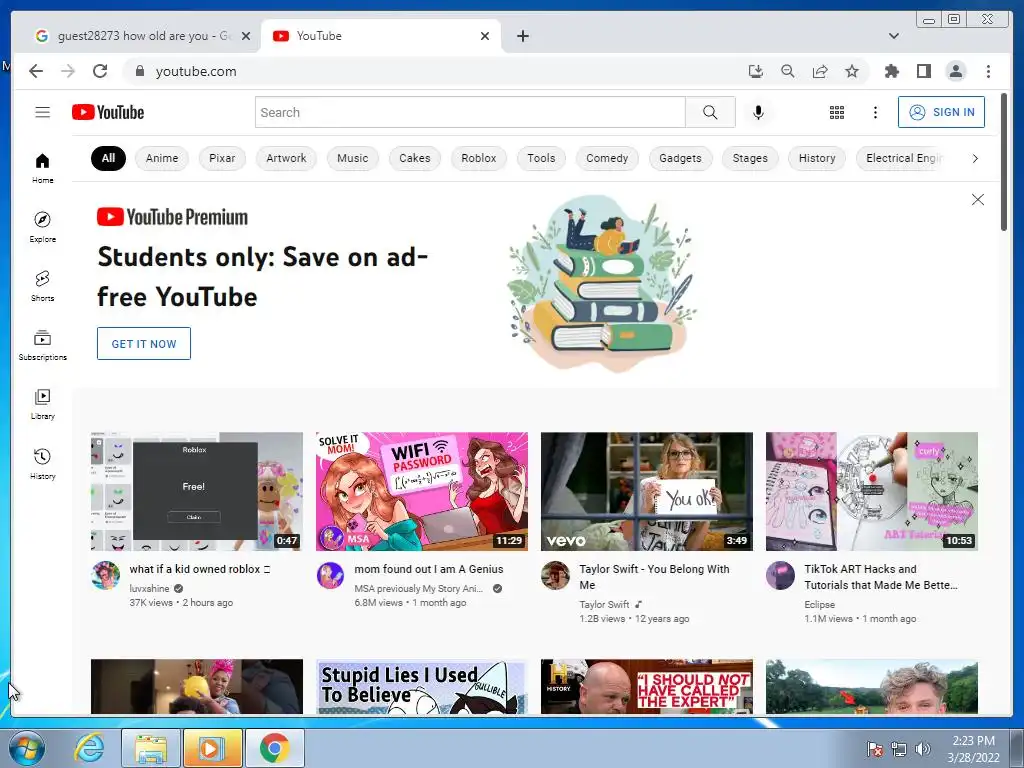Select the Stages filter chip
This screenshot has width=1024, height=768.
[750, 158]
